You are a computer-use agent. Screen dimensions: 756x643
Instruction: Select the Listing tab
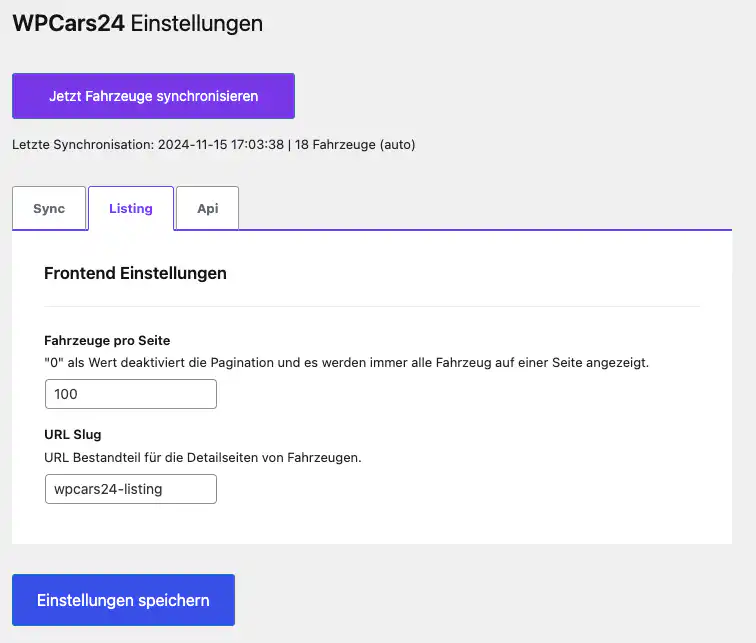(x=131, y=208)
